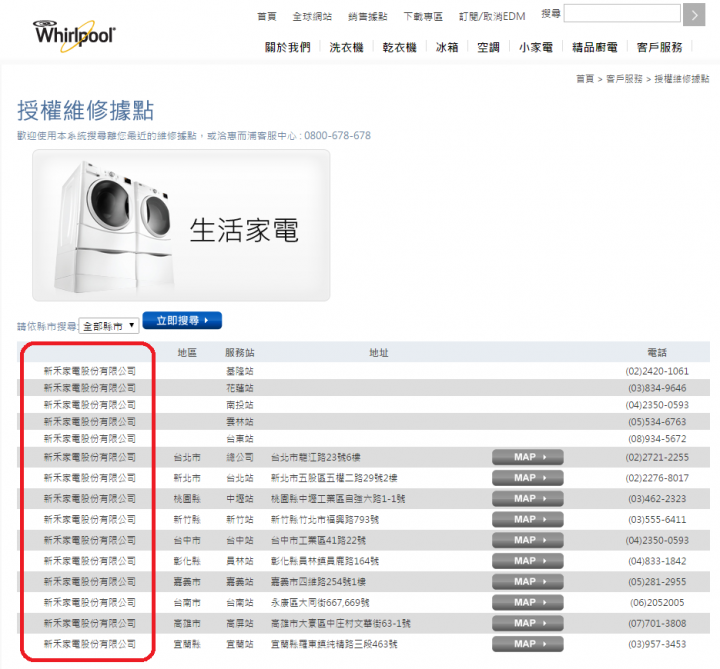Open the 全球網站 link
Image resolution: width=720 pixels, height=669 pixels.
click(312, 17)
